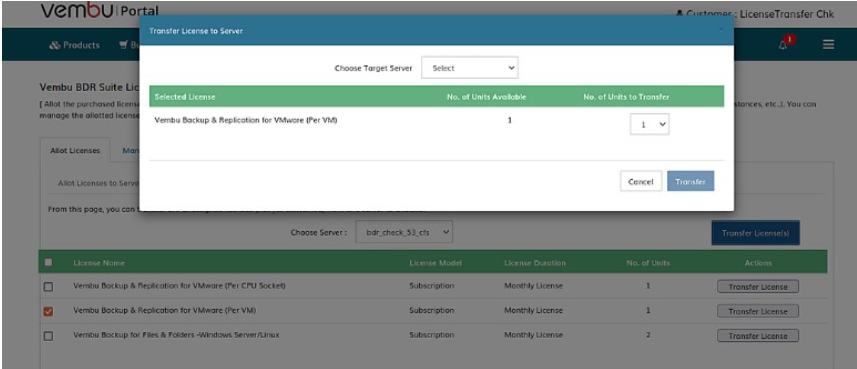This screenshot has width=857, height=369.
Task: Click the blue Transfer button in the dialog
Action: 690,181
